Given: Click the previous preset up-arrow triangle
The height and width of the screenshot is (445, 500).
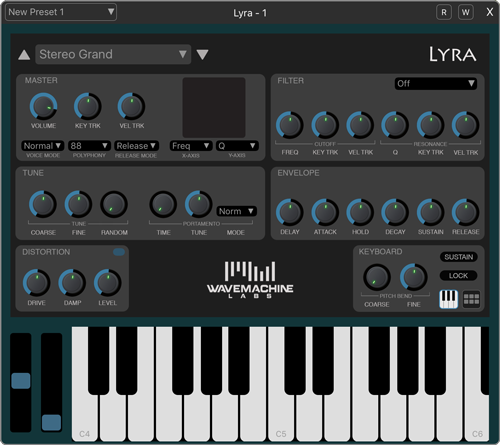Looking at the screenshot, I should point(24,55).
